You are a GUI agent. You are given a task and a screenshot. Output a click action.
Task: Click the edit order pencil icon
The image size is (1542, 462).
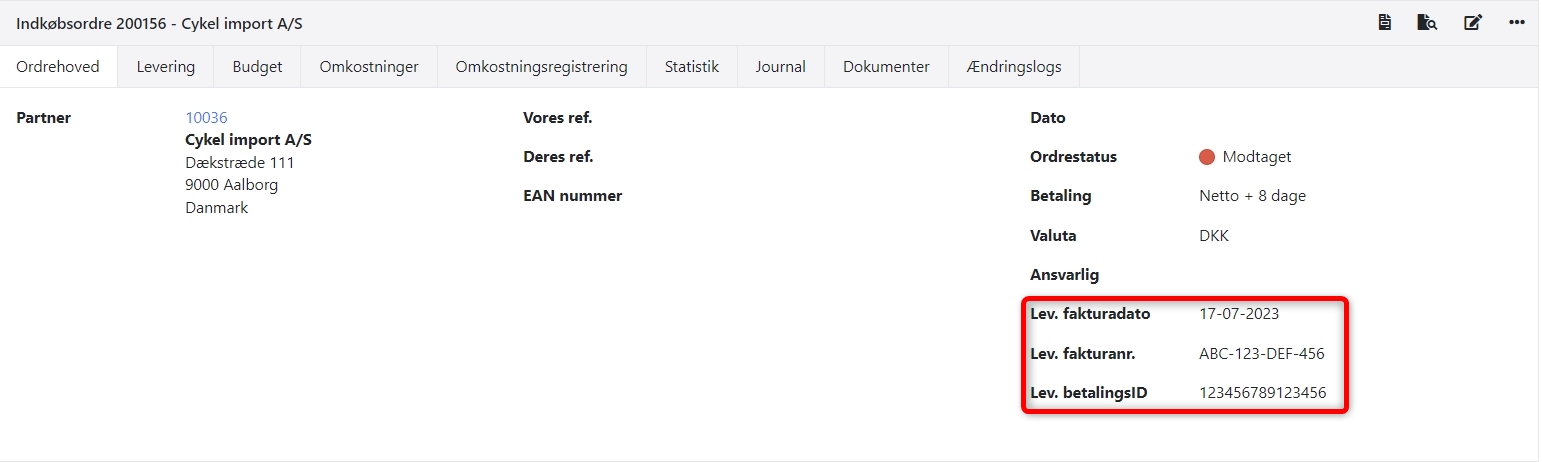click(1473, 22)
